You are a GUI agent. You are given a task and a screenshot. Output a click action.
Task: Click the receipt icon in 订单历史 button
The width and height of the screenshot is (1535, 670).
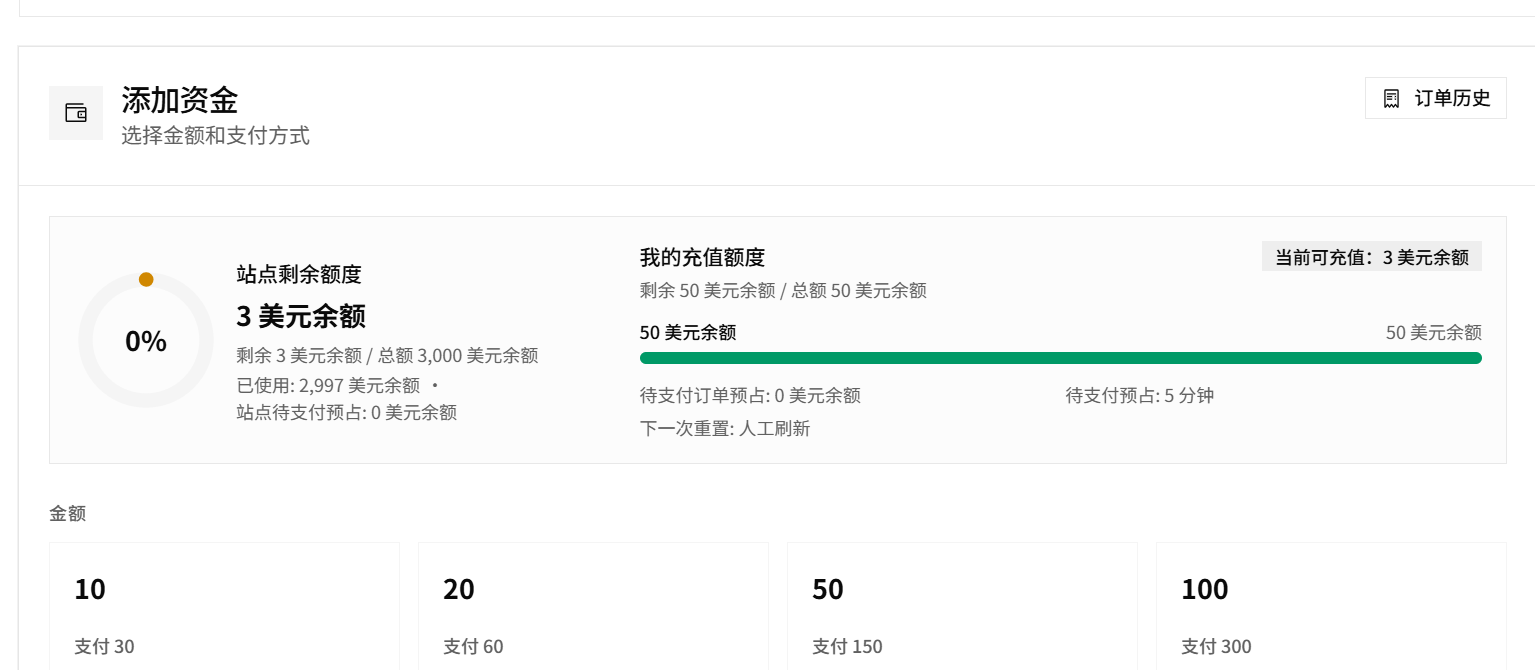pyautogui.click(x=1391, y=98)
